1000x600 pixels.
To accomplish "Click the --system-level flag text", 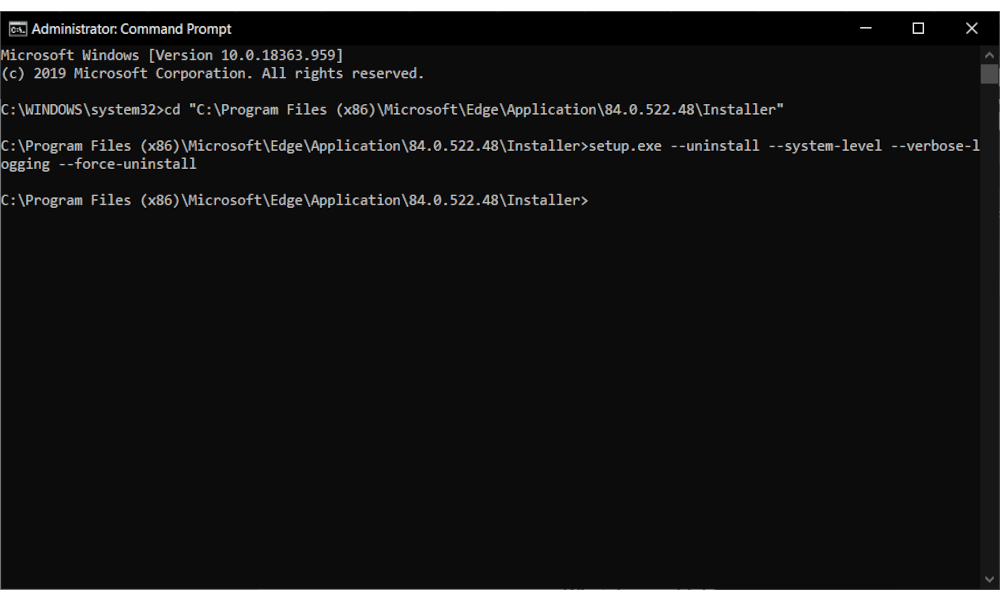I will pyautogui.click(x=825, y=146).
